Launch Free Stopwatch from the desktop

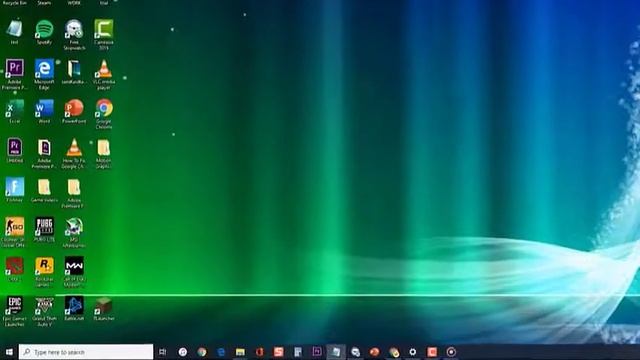pos(74,35)
